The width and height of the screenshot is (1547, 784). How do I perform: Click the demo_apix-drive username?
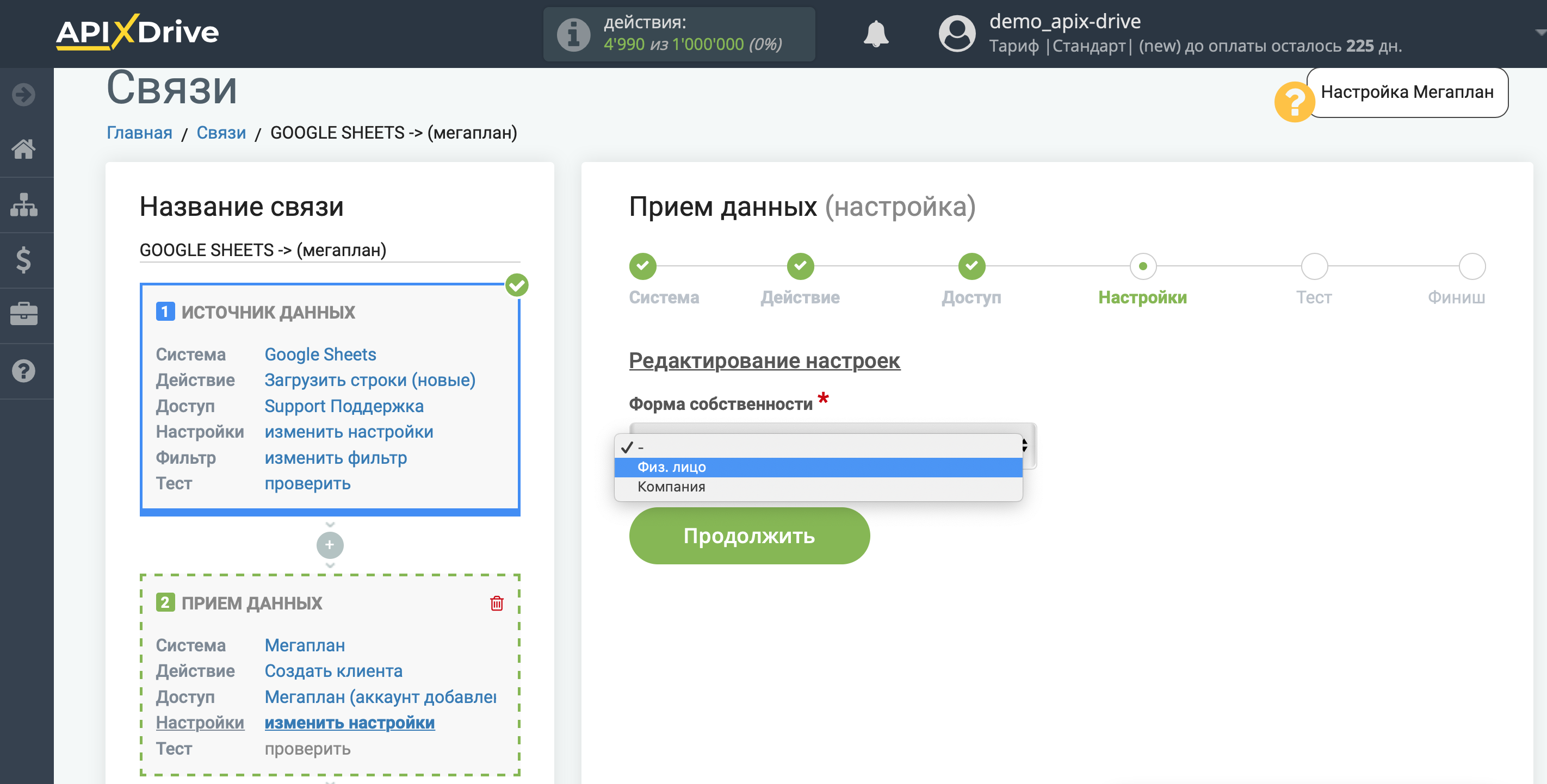(1065, 22)
